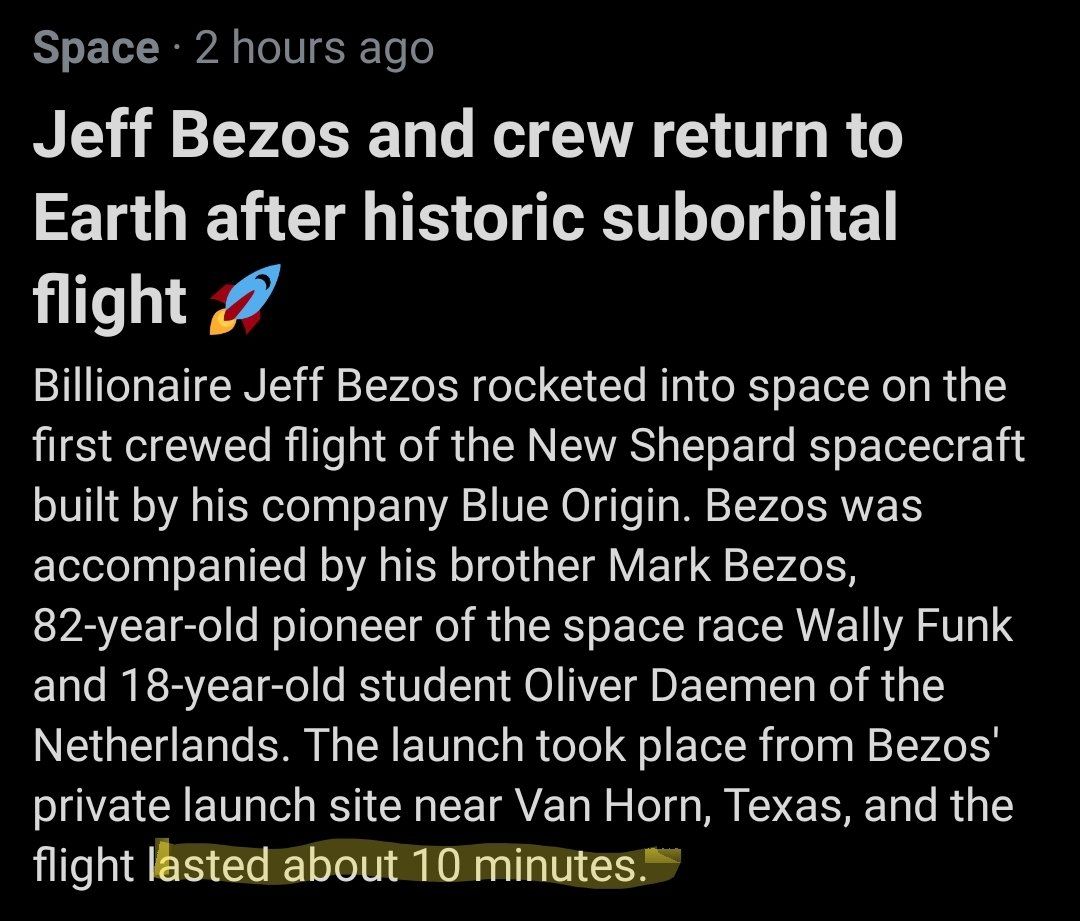Click the name "Wally Funk"

pyautogui.click(x=904, y=626)
